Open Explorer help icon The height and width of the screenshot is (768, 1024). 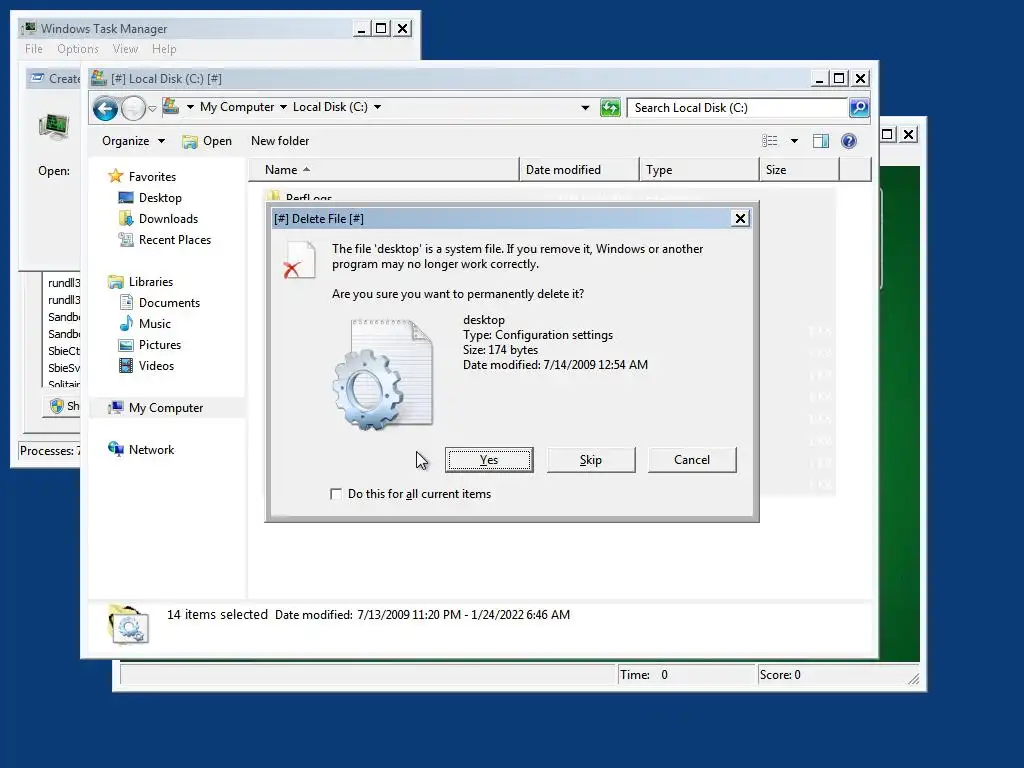click(x=848, y=141)
